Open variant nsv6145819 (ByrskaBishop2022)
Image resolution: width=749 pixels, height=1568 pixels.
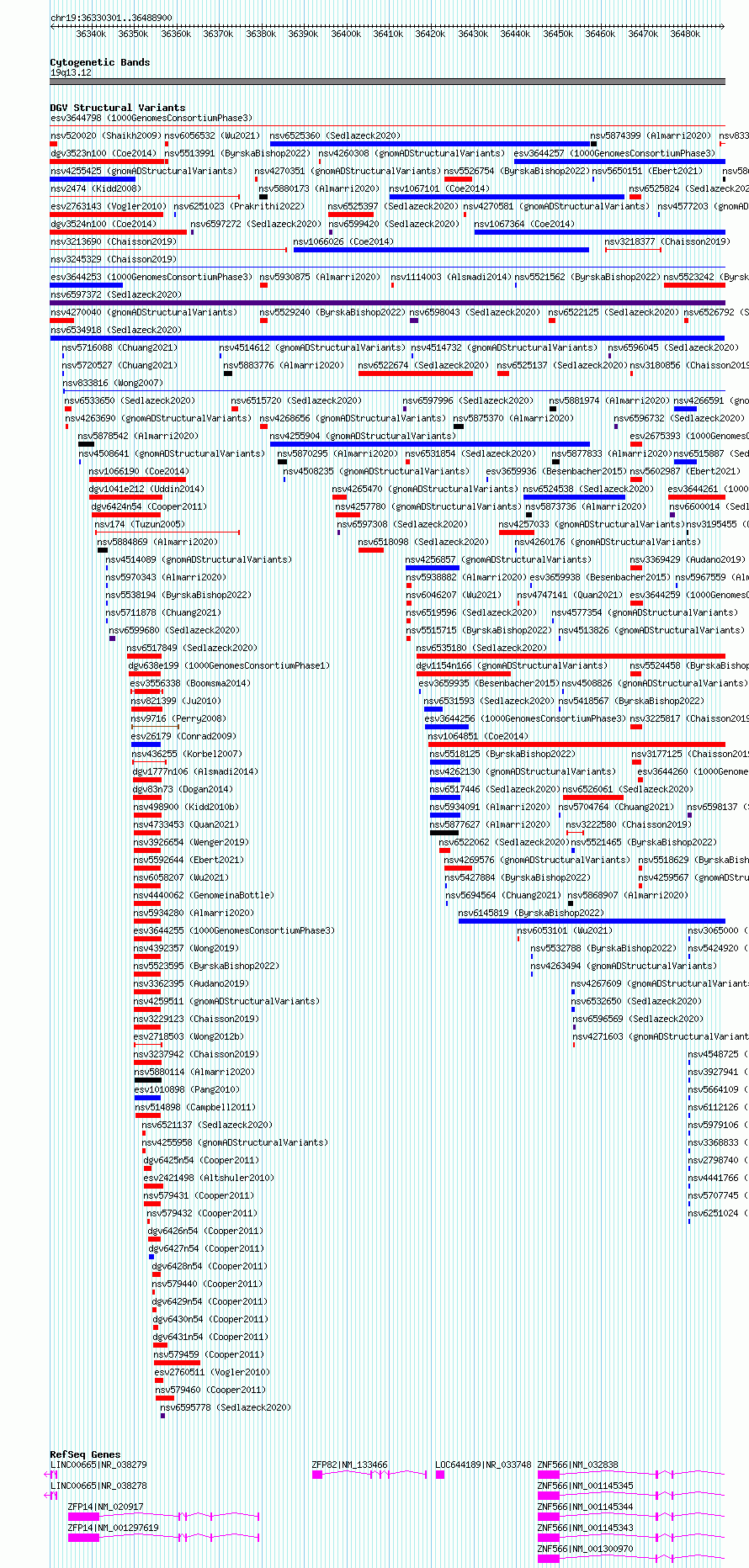[x=531, y=913]
